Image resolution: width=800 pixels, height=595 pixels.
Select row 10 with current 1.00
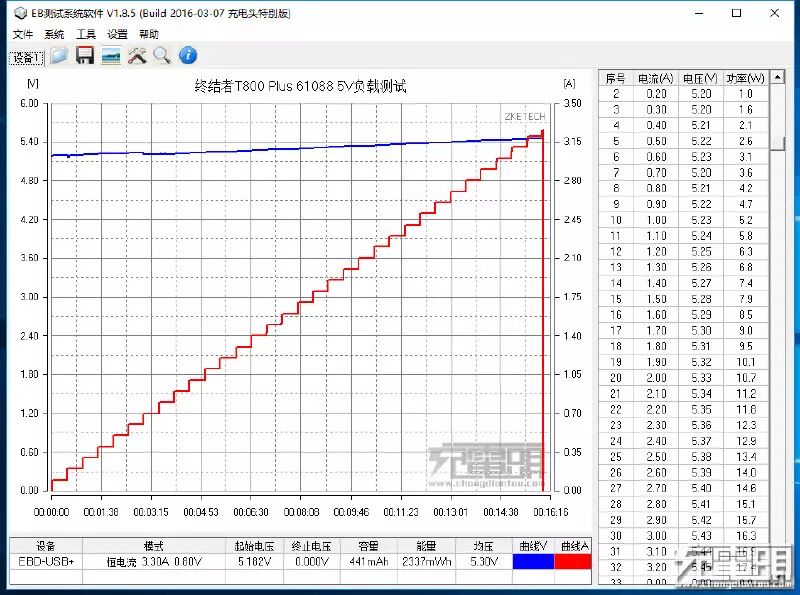(683, 220)
